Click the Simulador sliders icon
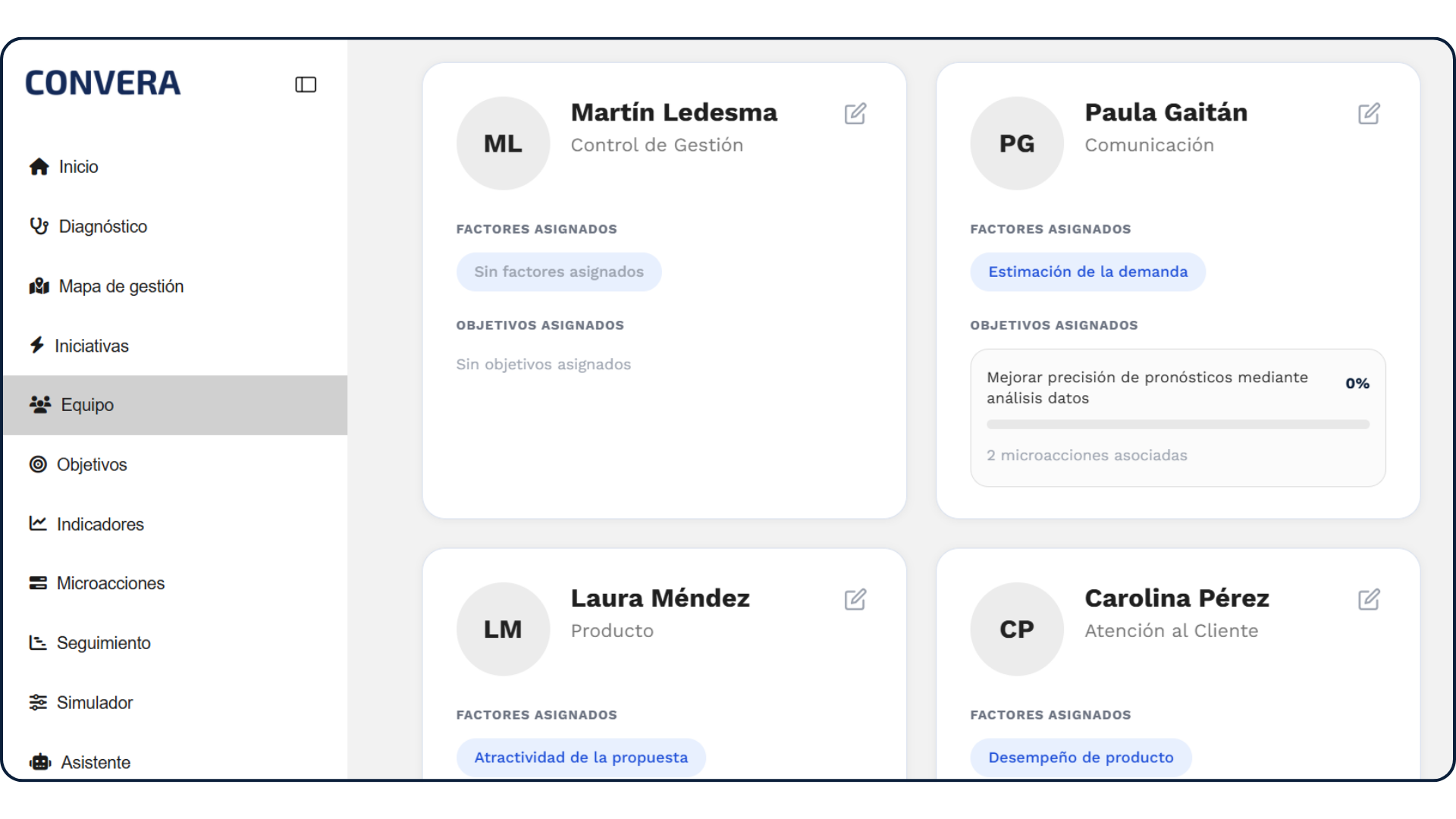The height and width of the screenshot is (819, 1456). point(38,702)
